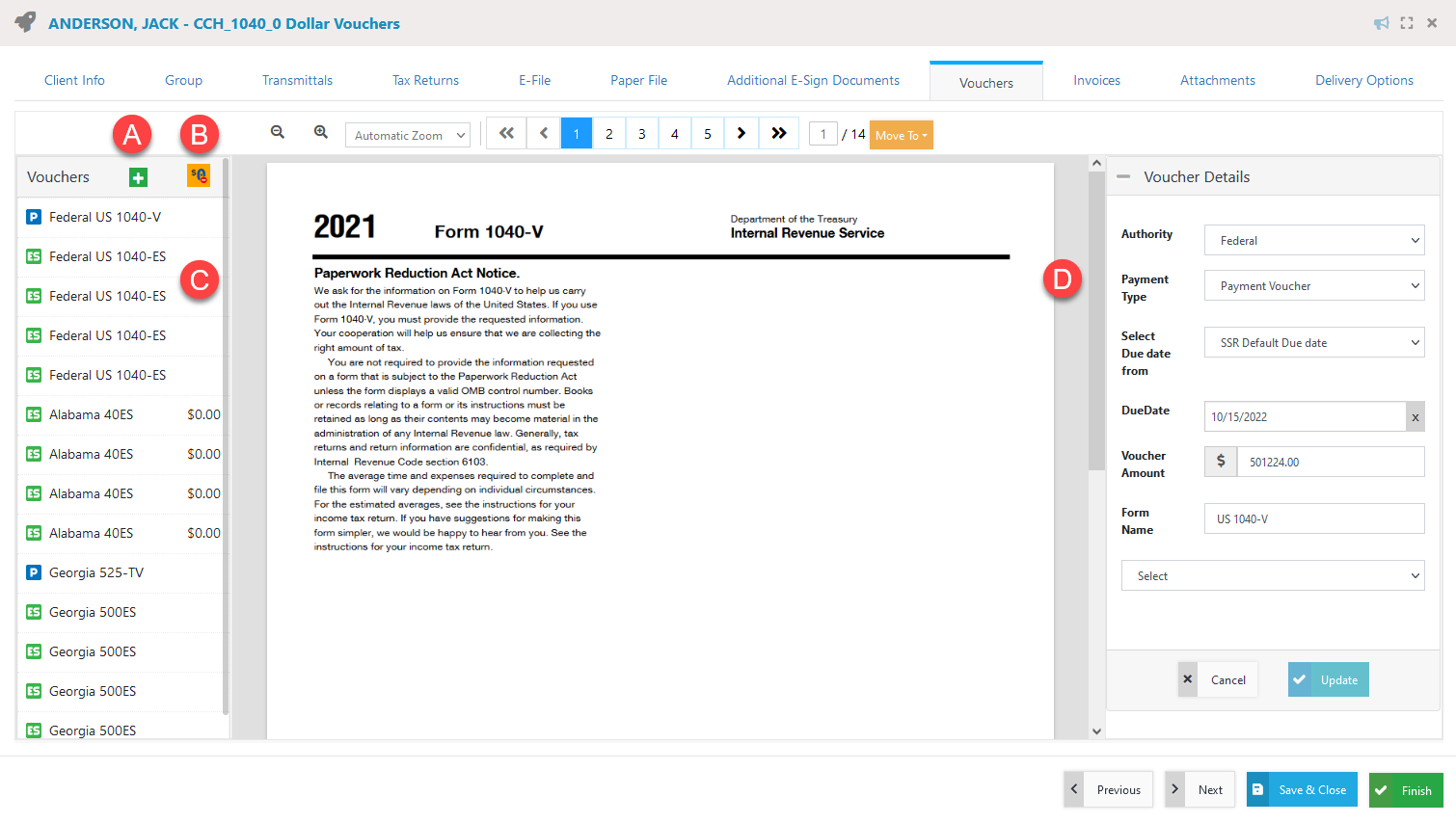Open the Delivery Options tab
The height and width of the screenshot is (823, 1456).
(x=1363, y=80)
